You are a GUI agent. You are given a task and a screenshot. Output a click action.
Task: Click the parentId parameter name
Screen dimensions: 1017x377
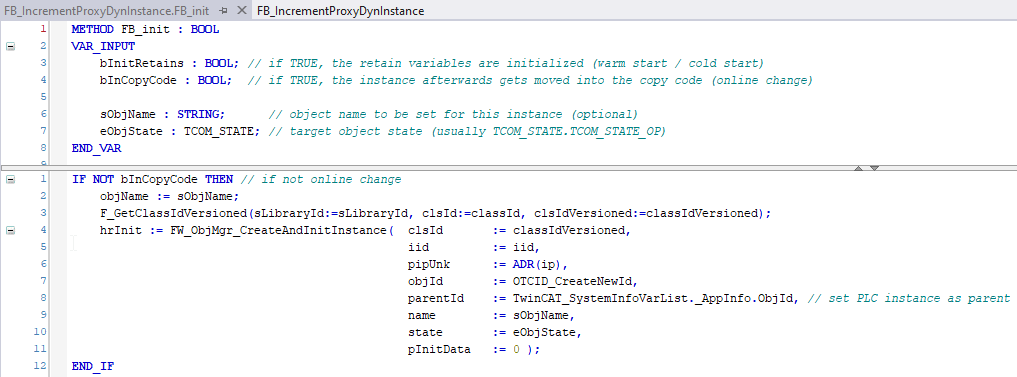tap(436, 298)
